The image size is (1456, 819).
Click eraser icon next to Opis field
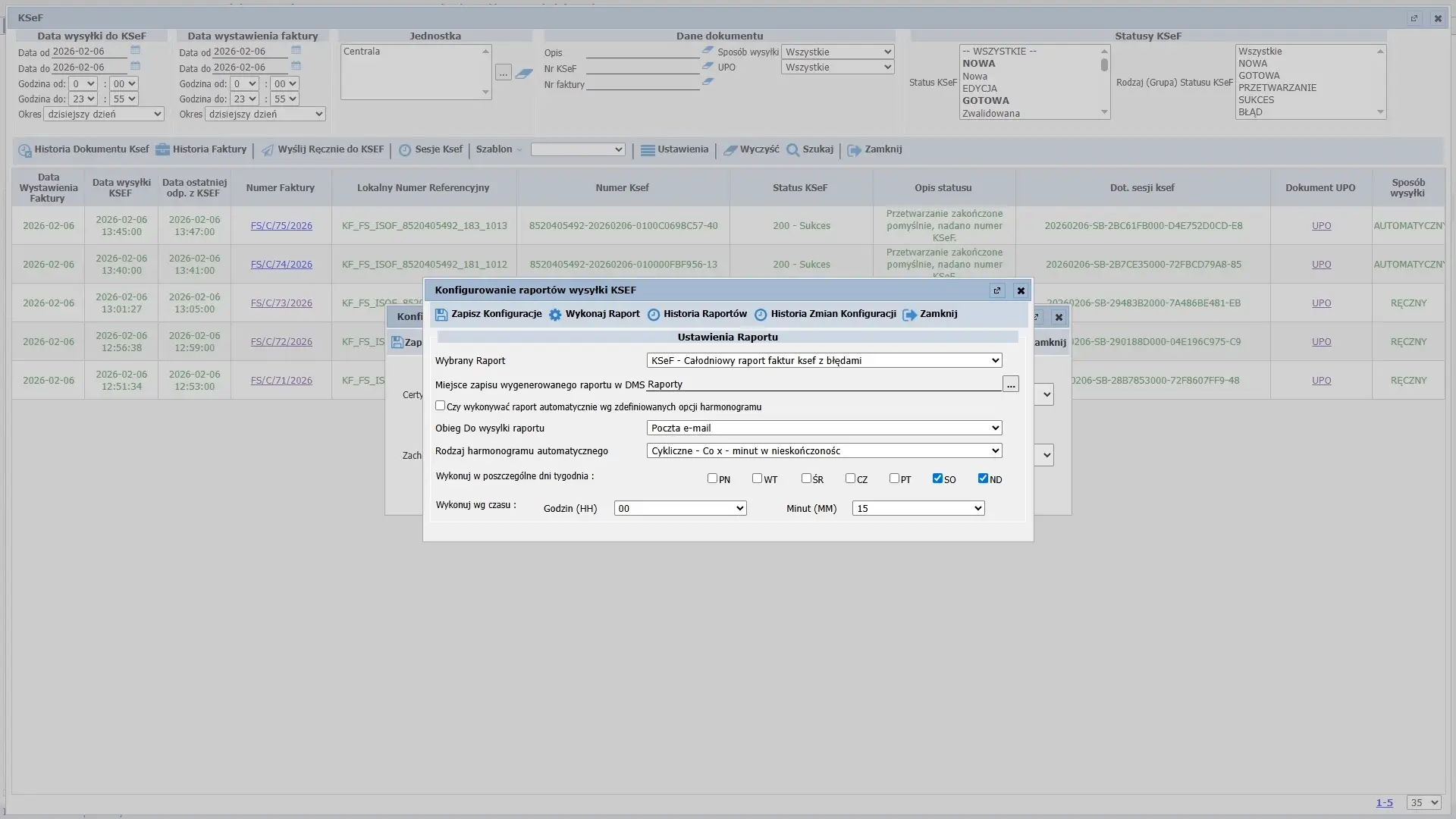708,50
